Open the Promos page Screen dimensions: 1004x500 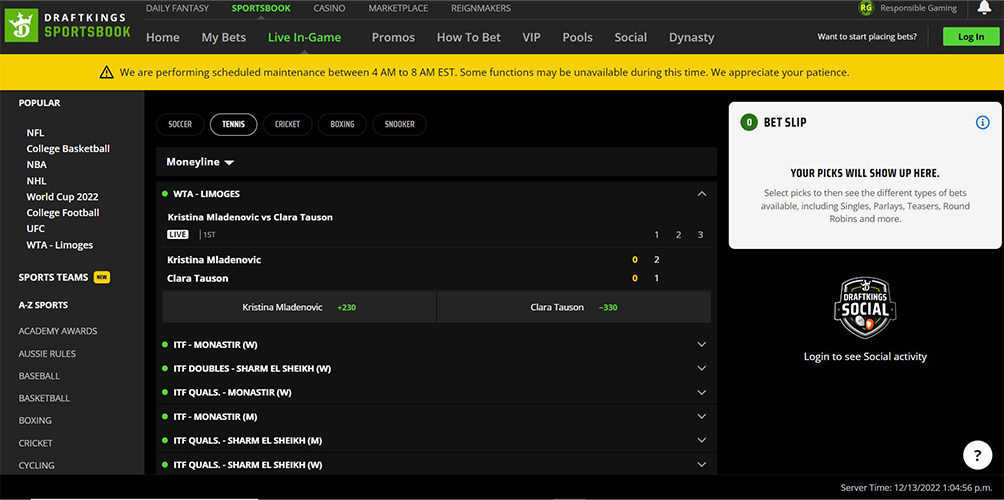coord(393,37)
